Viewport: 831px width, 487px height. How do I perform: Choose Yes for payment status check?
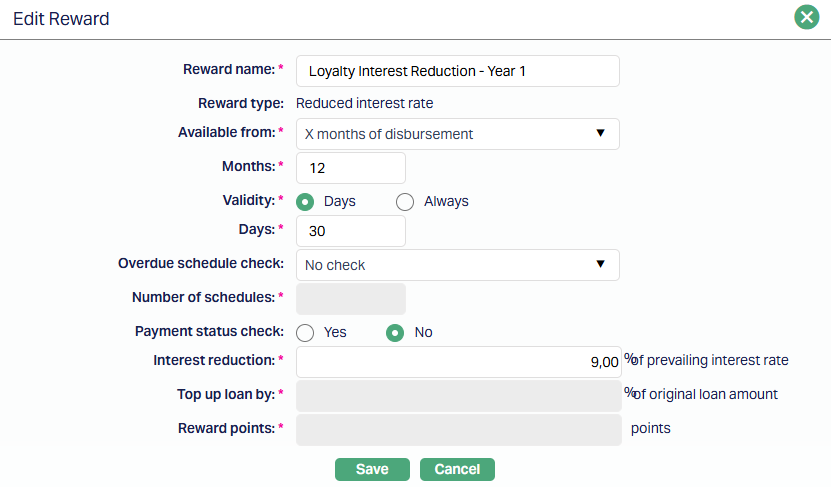pos(306,332)
